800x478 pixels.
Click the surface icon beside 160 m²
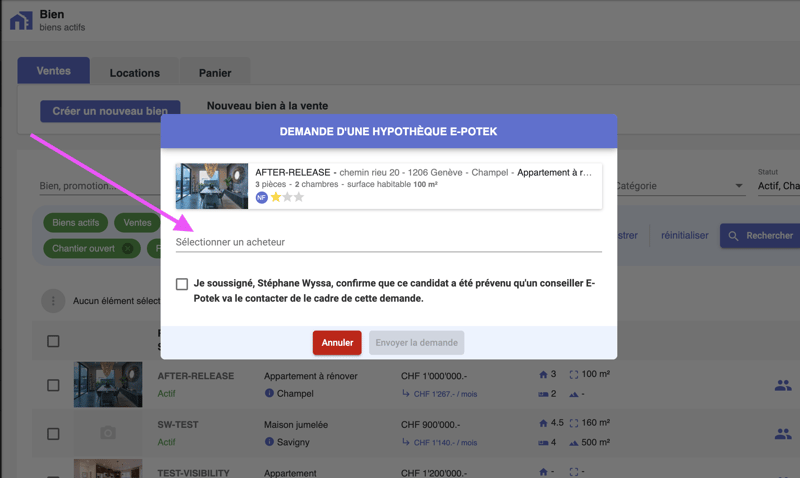[574, 423]
